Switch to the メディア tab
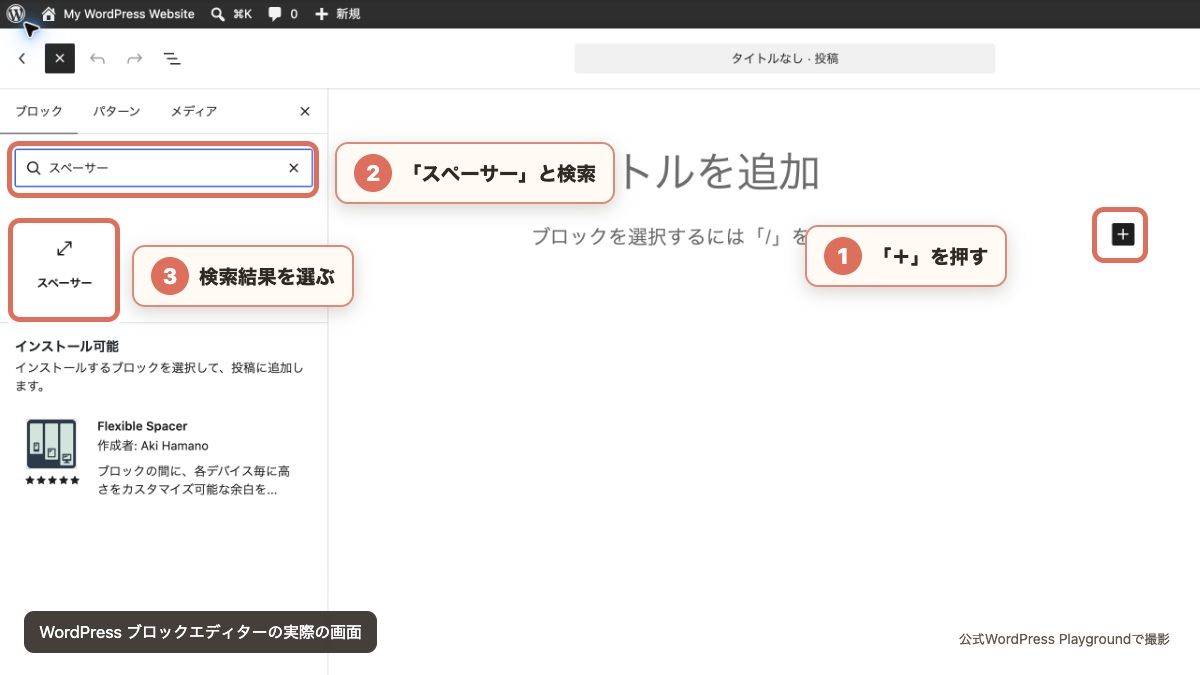The image size is (1200, 675). [194, 112]
